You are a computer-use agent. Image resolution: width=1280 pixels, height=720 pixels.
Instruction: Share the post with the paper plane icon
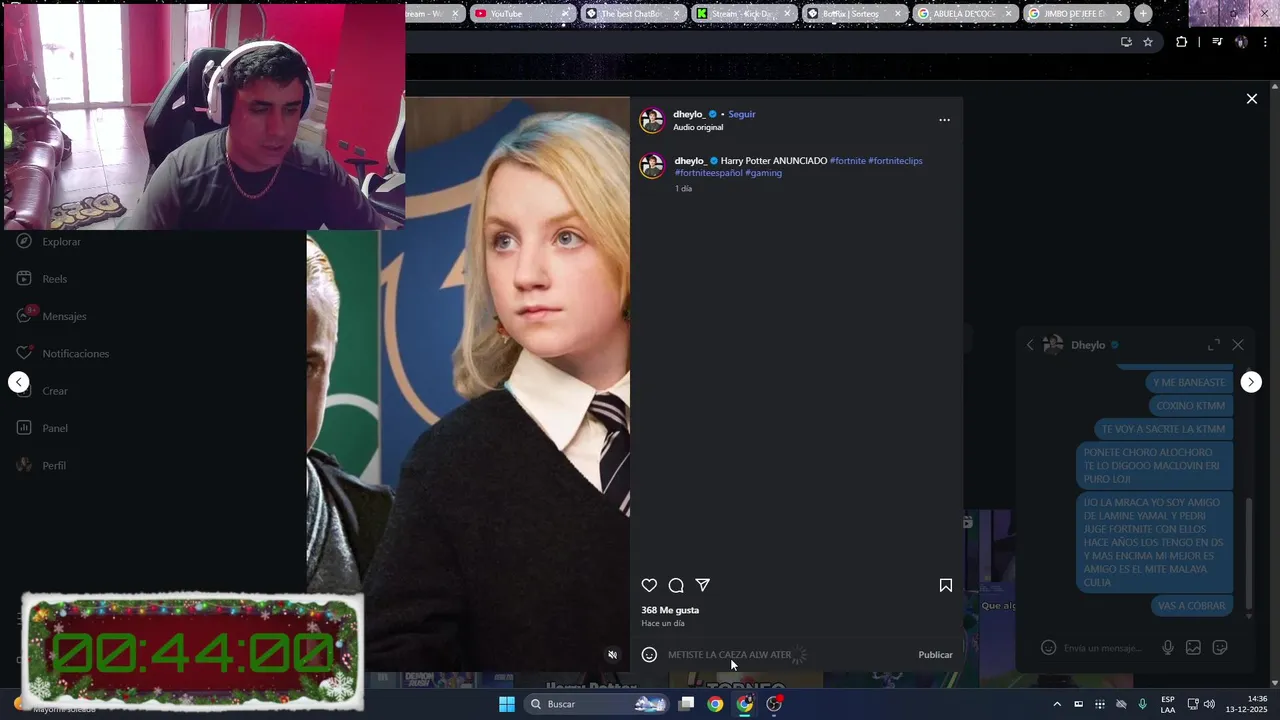(703, 585)
